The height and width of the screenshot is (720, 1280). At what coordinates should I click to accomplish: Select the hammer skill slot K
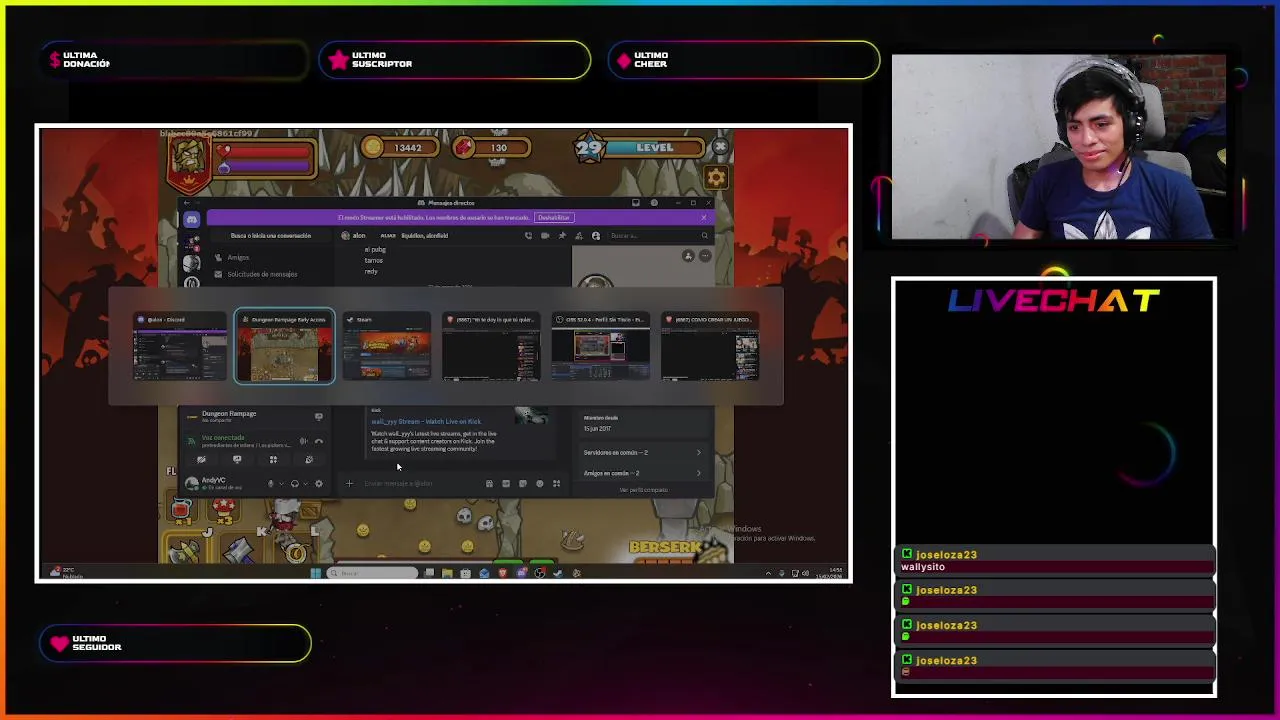[240, 548]
